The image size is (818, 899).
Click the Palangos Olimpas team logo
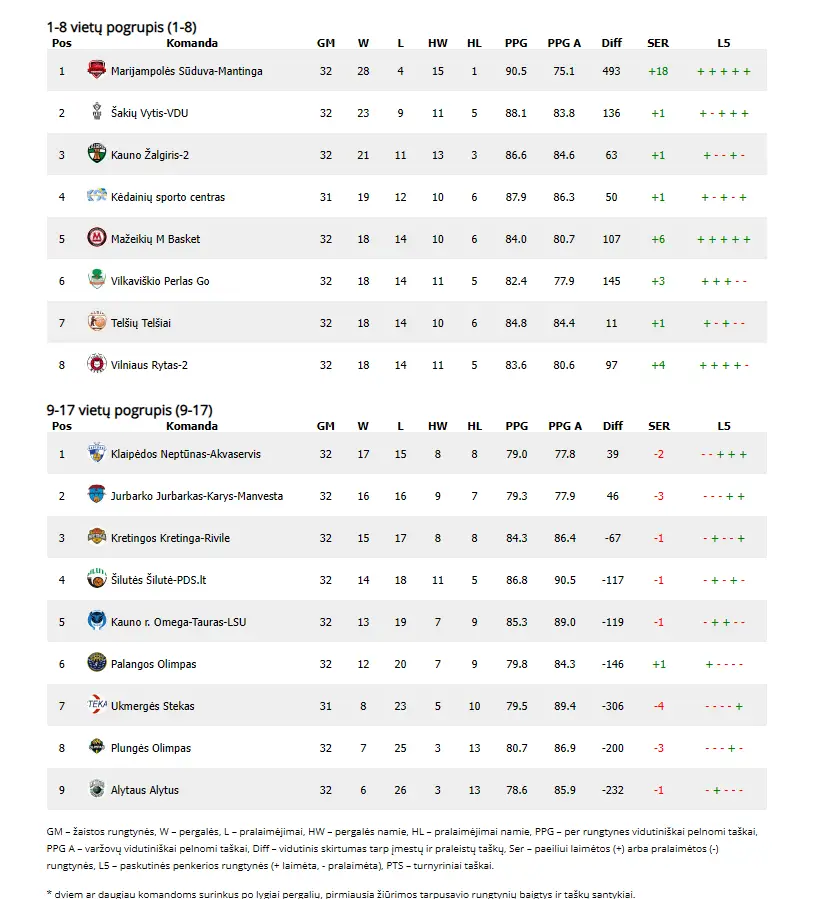tap(96, 662)
